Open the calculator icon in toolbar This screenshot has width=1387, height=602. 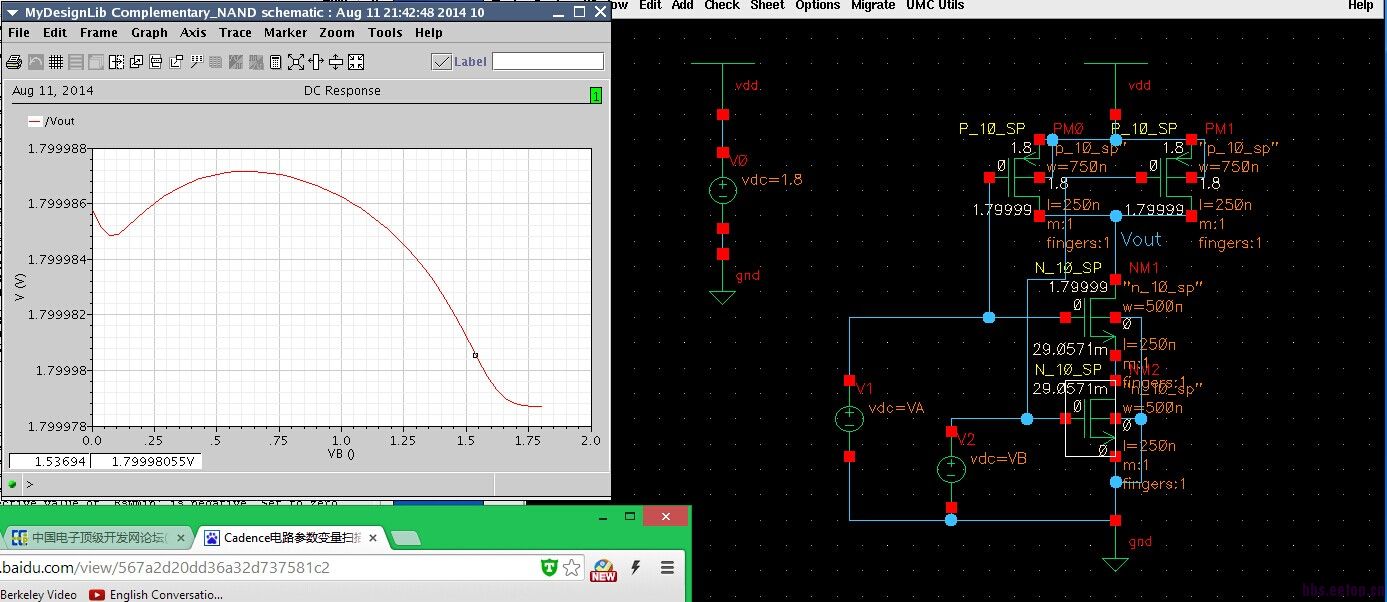[276, 62]
